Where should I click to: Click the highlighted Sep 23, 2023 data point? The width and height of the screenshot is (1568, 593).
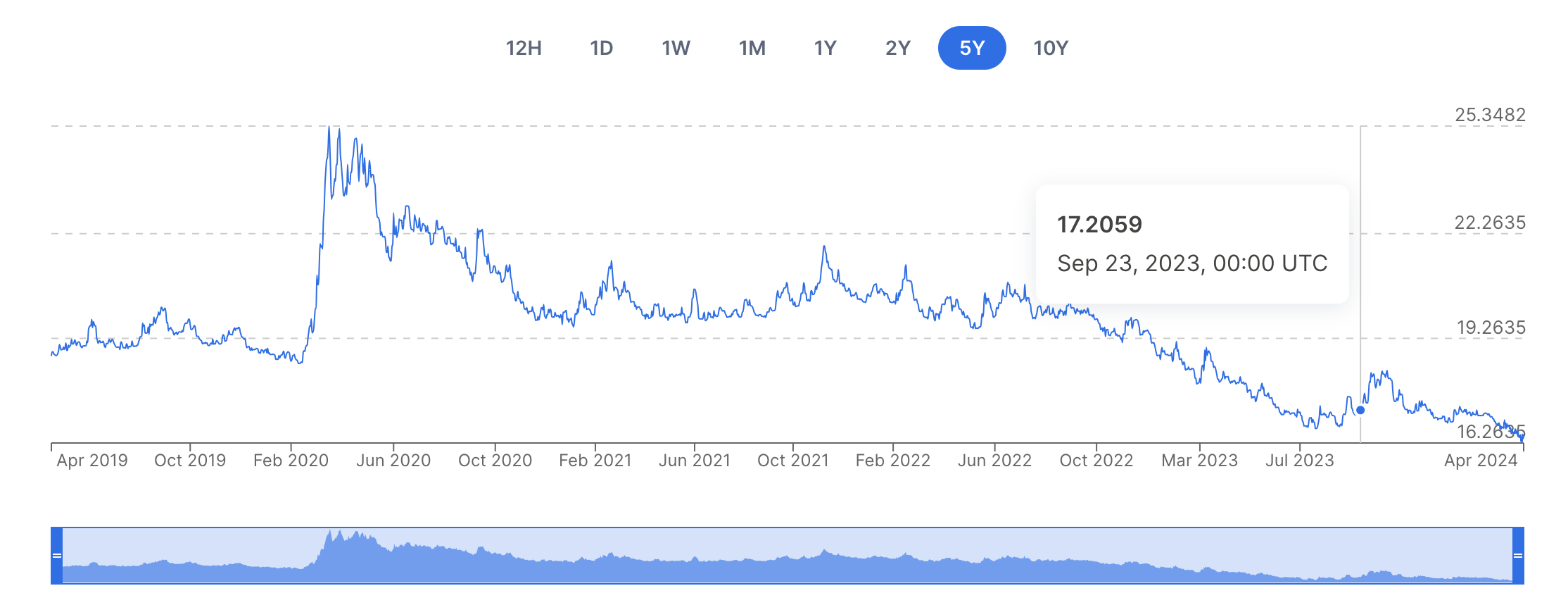tap(1360, 410)
